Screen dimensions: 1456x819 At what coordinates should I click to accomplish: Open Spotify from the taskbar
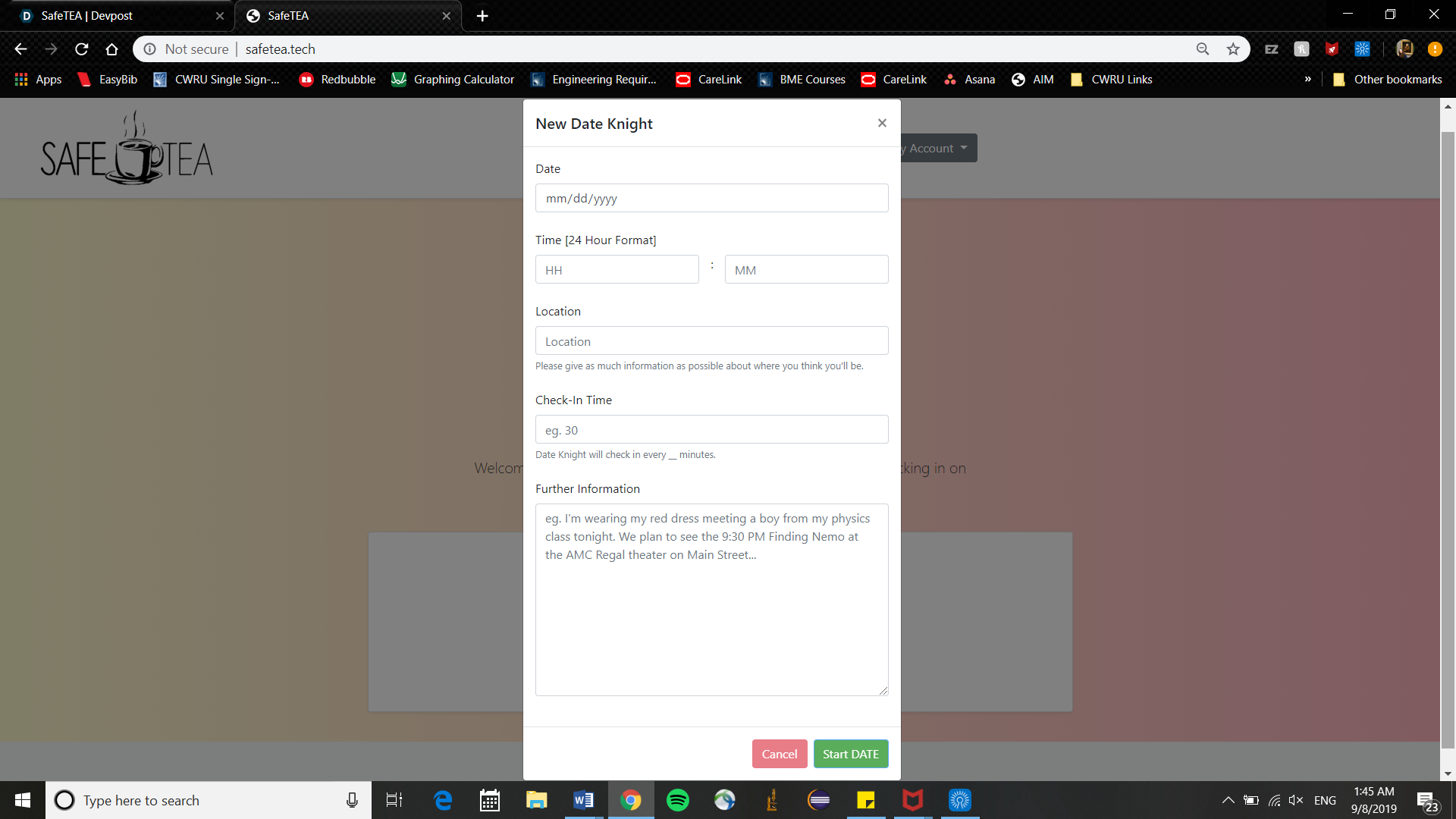tap(677, 800)
